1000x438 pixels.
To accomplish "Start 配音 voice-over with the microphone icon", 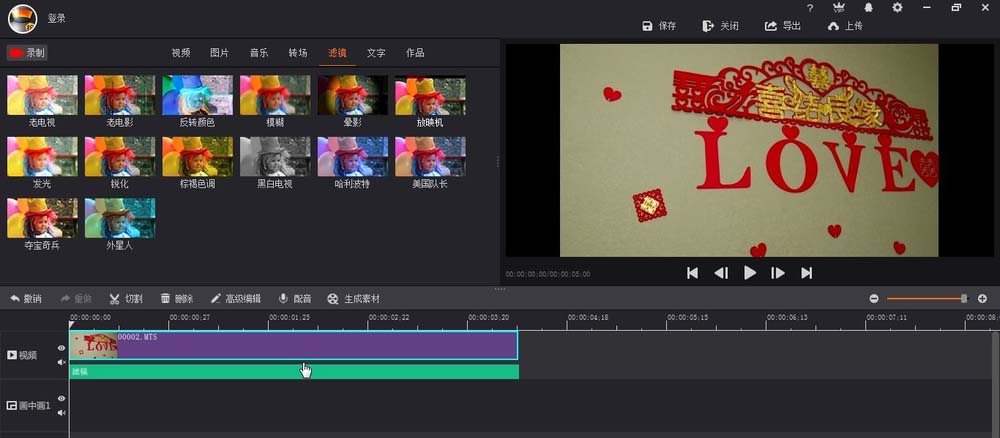I will [x=295, y=298].
